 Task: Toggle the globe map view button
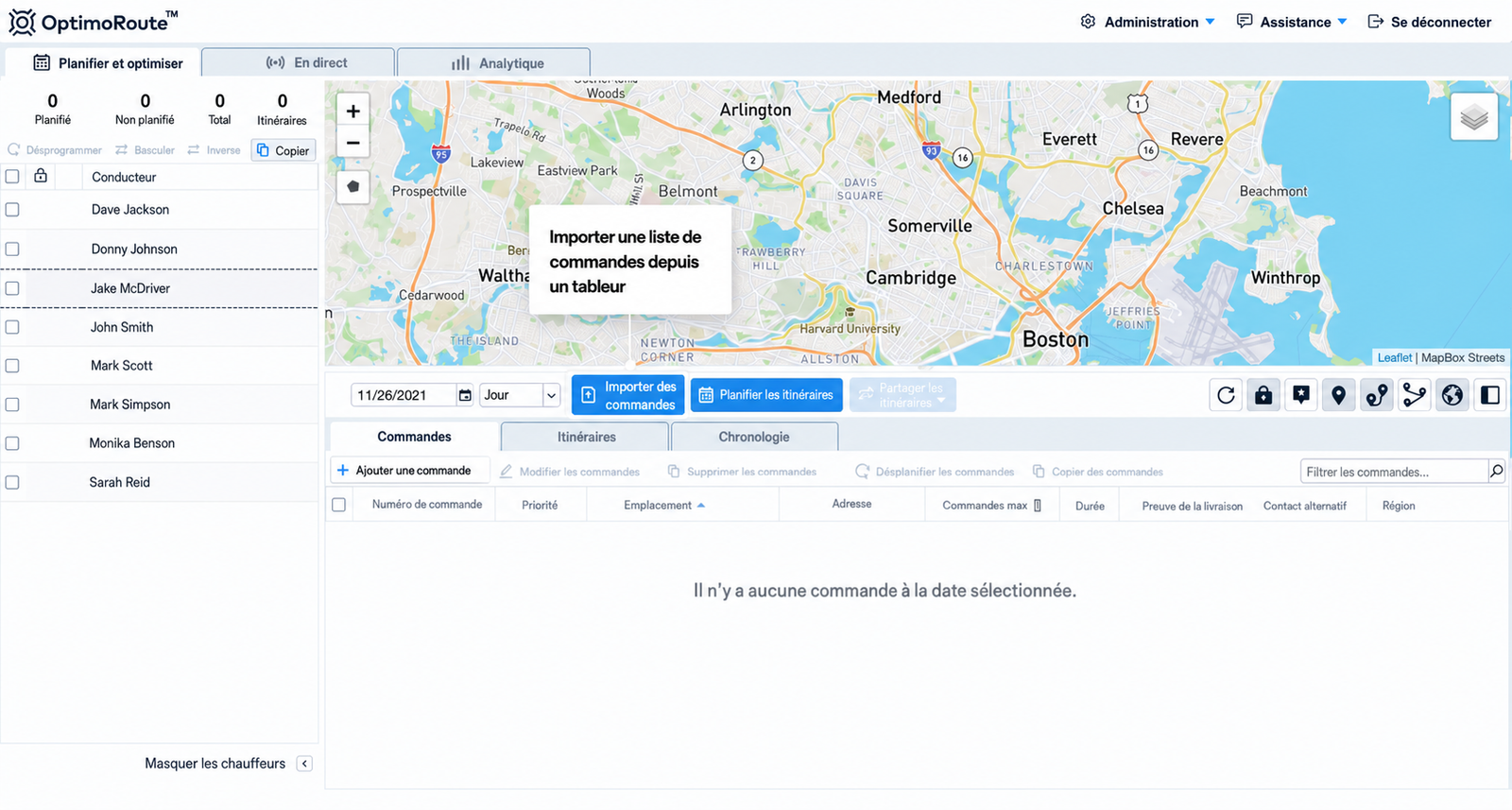coord(1452,395)
